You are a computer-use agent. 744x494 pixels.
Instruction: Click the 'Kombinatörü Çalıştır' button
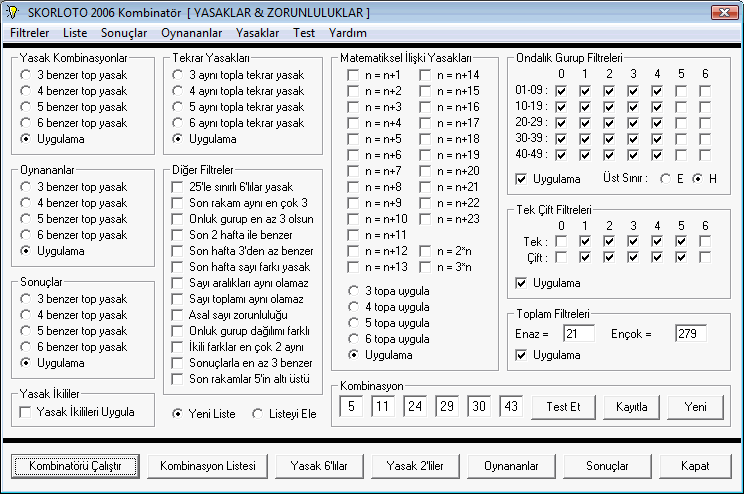76,466
